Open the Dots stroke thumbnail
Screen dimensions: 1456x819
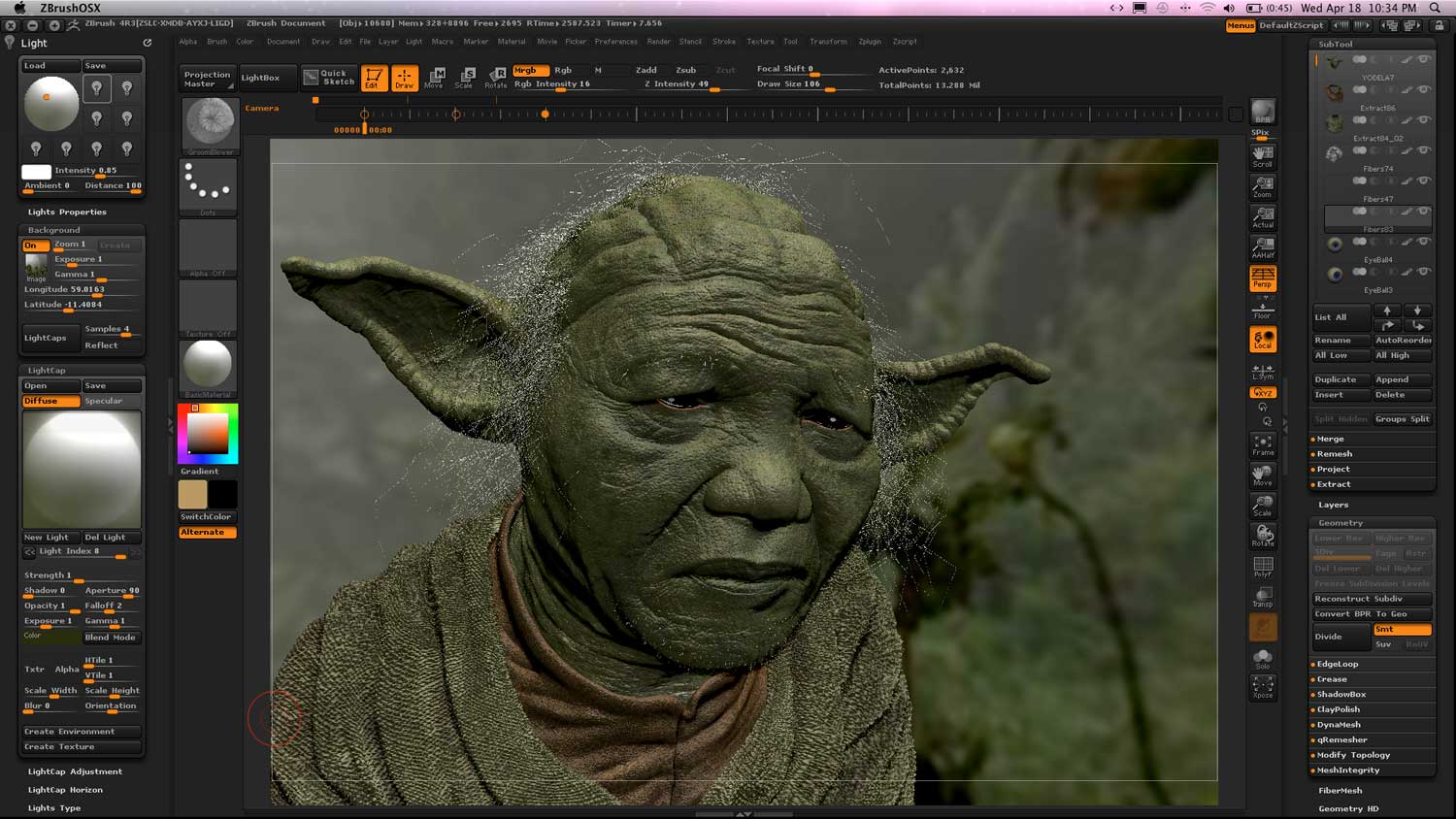[x=209, y=186]
